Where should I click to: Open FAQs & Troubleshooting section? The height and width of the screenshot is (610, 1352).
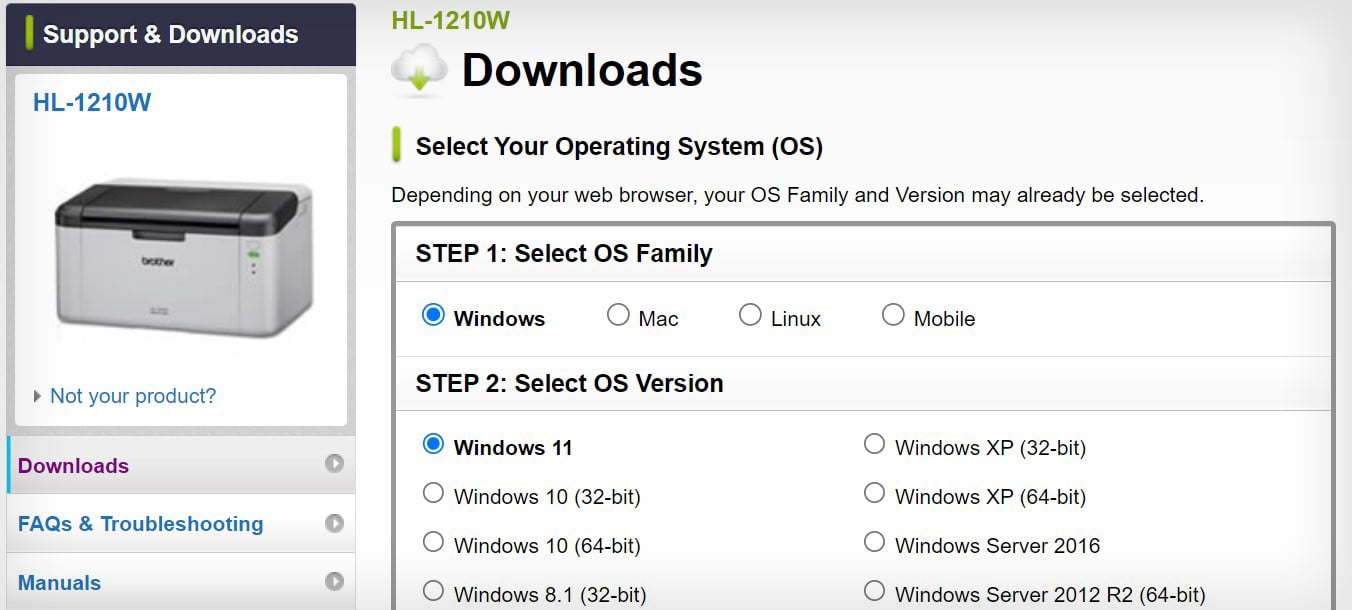point(141,524)
